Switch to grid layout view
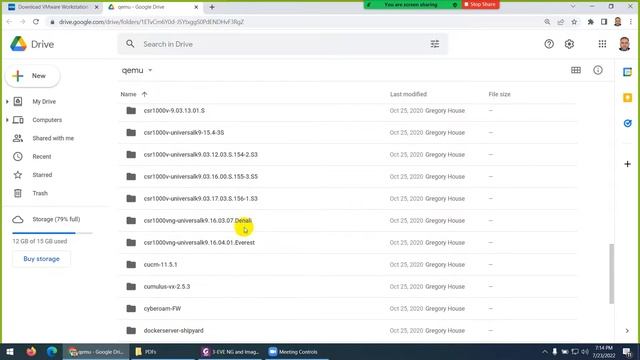 576,70
